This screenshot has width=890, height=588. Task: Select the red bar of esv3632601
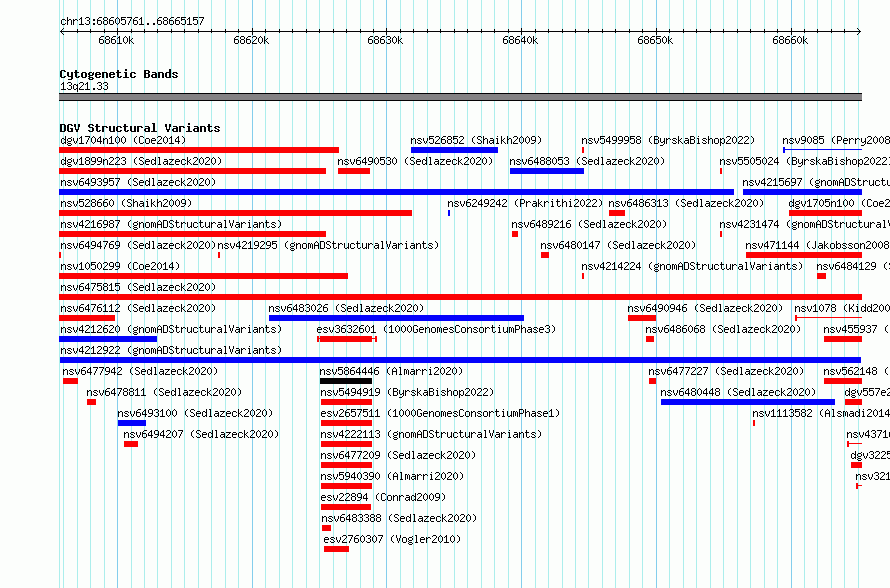pyautogui.click(x=347, y=339)
